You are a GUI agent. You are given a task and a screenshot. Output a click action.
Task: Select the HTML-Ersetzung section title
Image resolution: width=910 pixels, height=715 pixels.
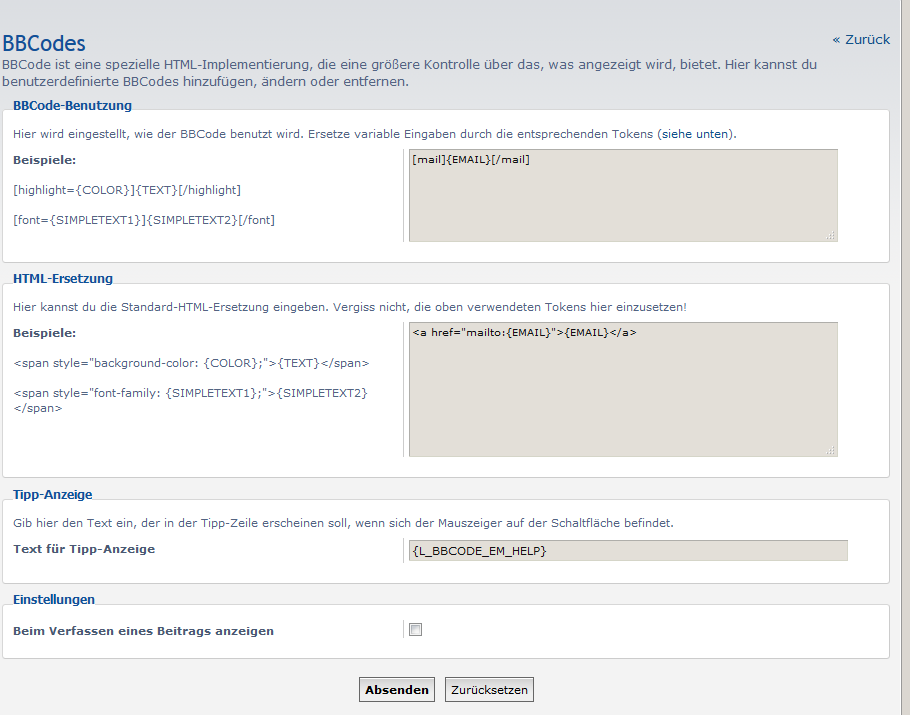coord(63,278)
